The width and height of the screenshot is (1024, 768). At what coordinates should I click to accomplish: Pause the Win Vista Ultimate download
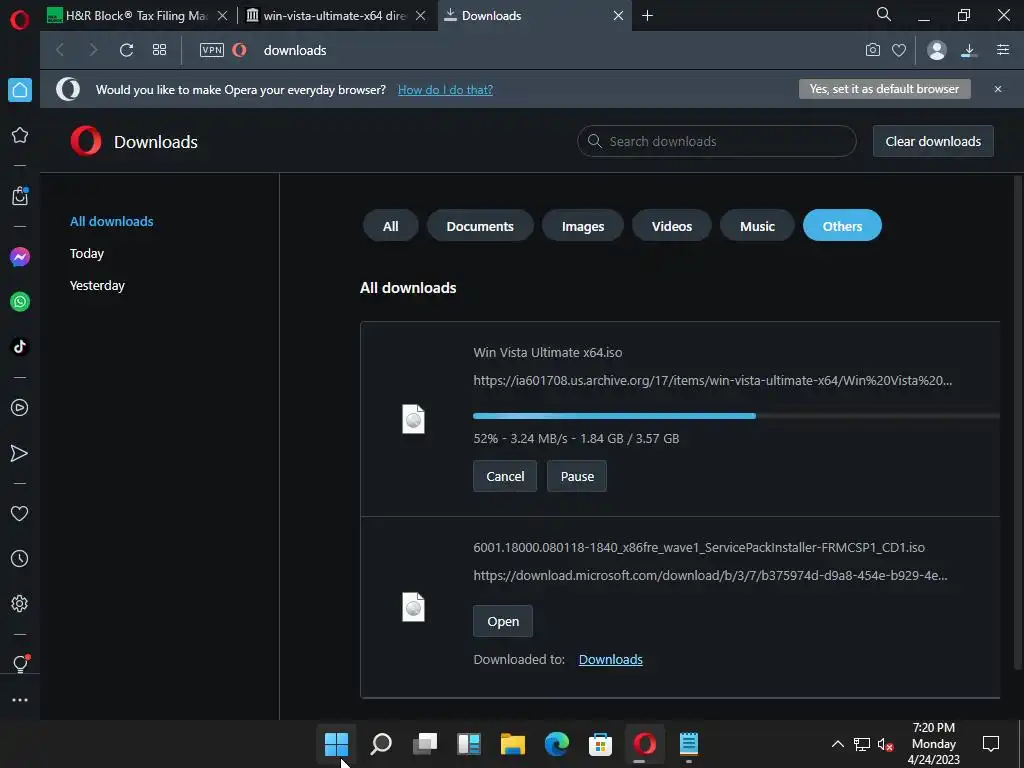[x=577, y=476]
